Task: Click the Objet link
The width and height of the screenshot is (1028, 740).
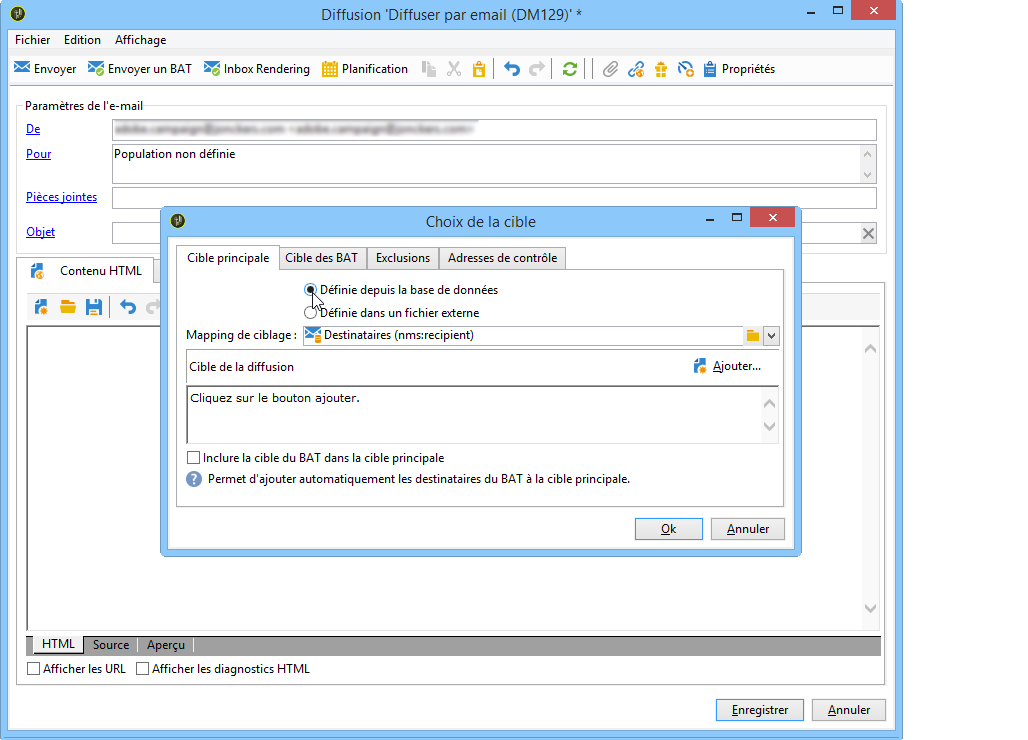Action: pyautogui.click(x=41, y=232)
